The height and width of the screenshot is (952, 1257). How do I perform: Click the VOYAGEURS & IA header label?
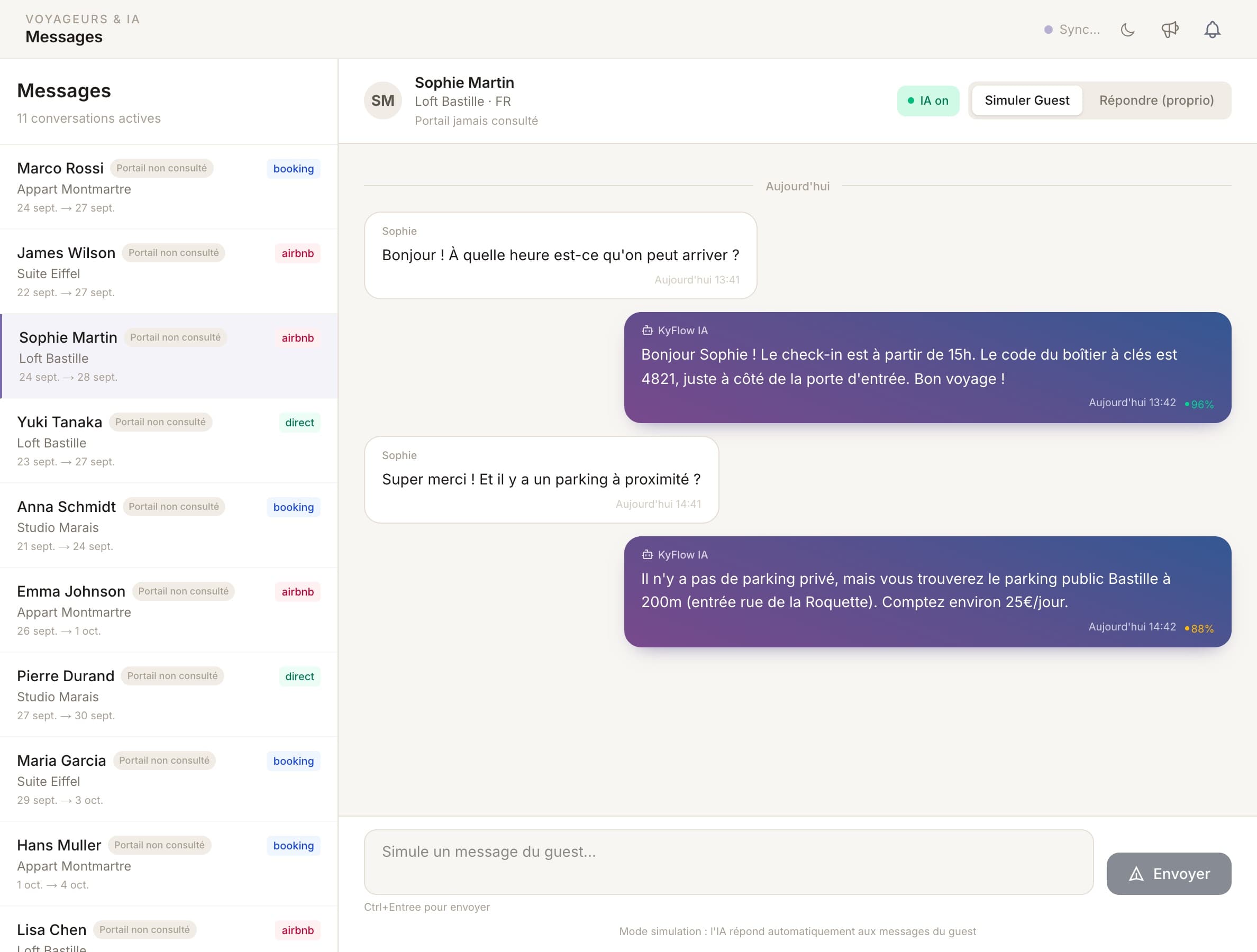tap(83, 20)
